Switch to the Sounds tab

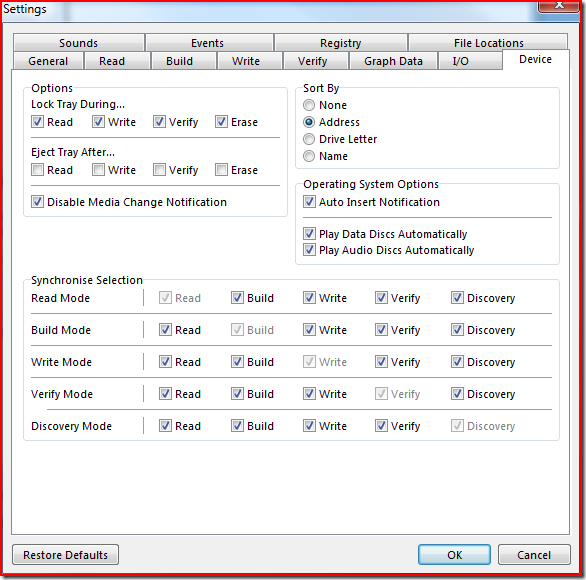78,43
